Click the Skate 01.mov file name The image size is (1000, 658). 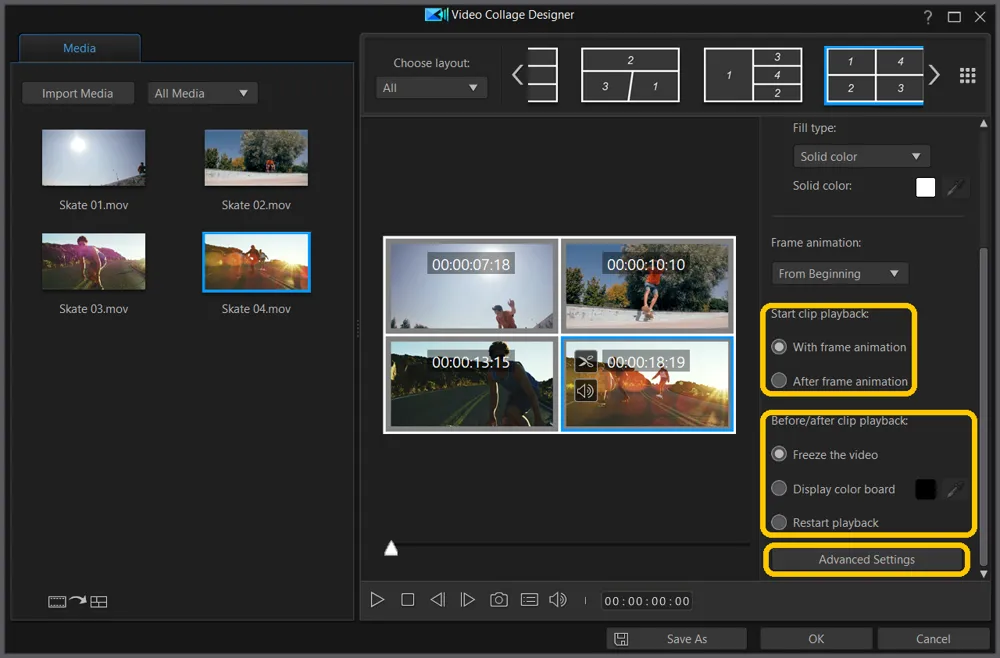point(94,205)
